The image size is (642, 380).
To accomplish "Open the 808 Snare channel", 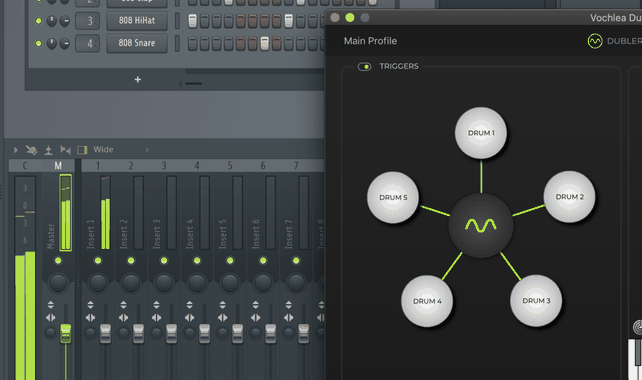I will (137, 43).
